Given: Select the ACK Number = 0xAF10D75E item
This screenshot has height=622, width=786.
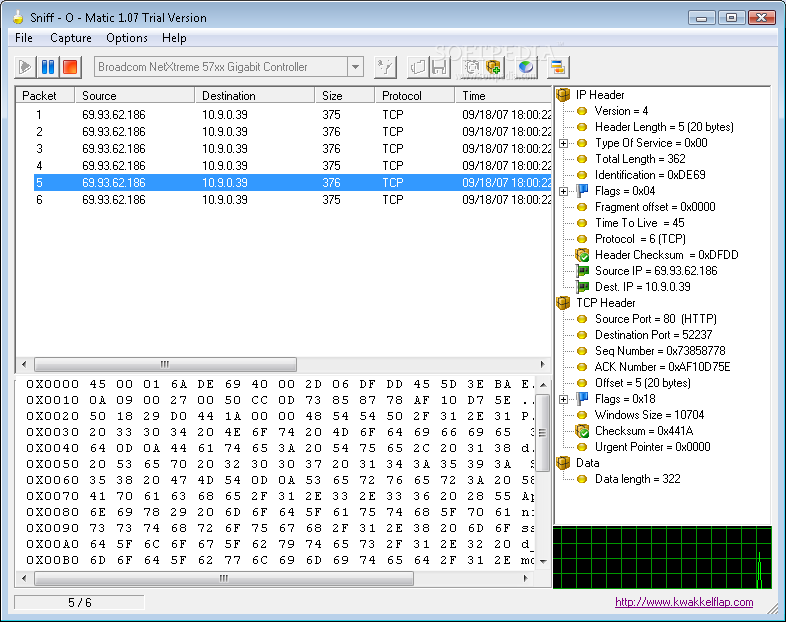Looking at the screenshot, I should pyautogui.click(x=662, y=367).
